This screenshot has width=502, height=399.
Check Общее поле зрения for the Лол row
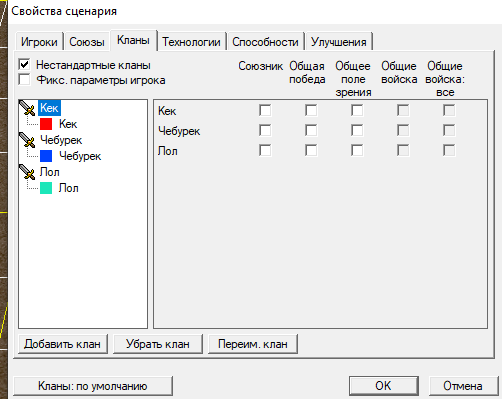357,150
